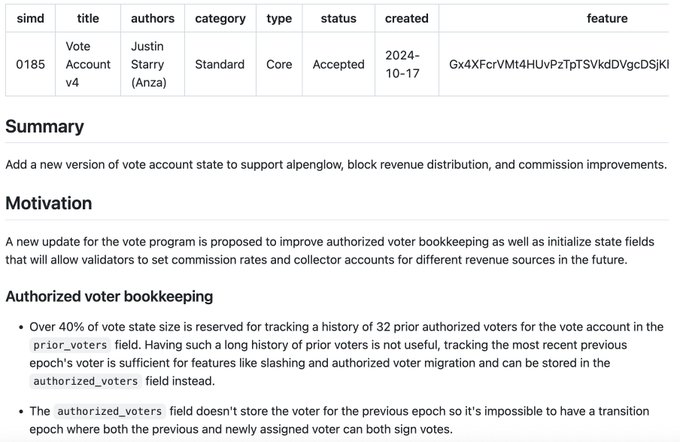Jump to the "Motivation" heading
680x442 pixels.
click(49, 204)
